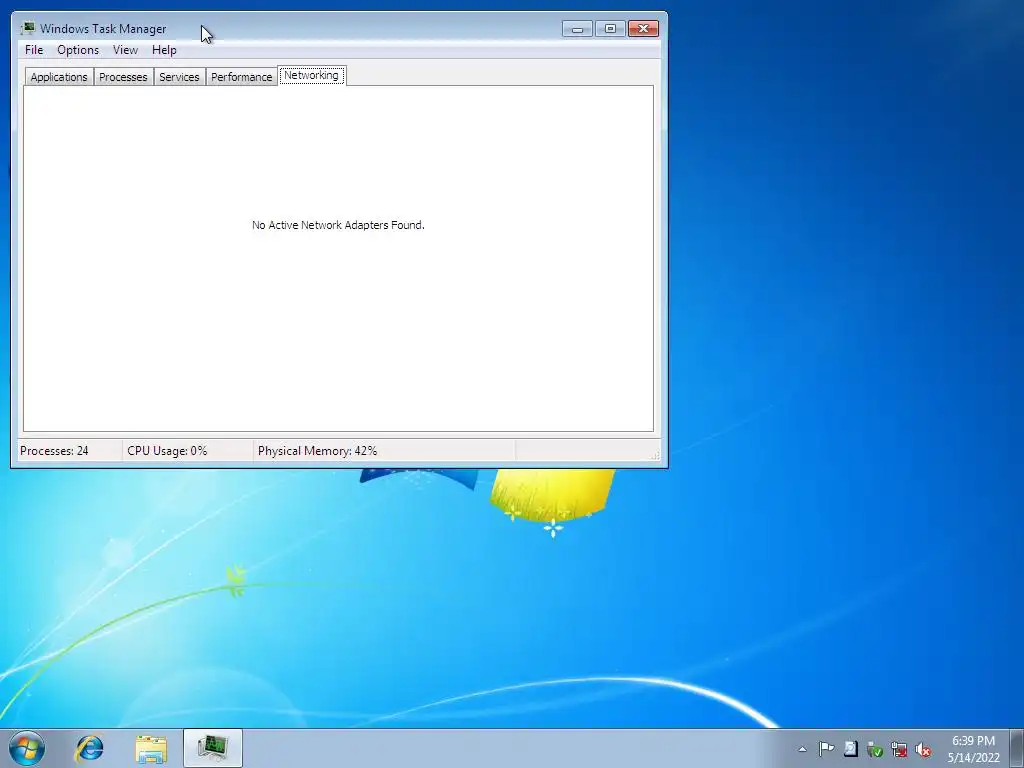Show hidden tray icons arrow
This screenshot has height=768, width=1024.
(x=802, y=749)
